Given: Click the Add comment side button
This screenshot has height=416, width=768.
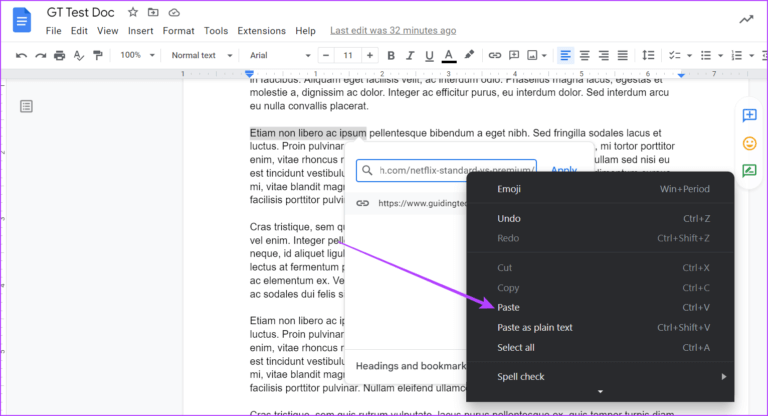Looking at the screenshot, I should [x=748, y=116].
